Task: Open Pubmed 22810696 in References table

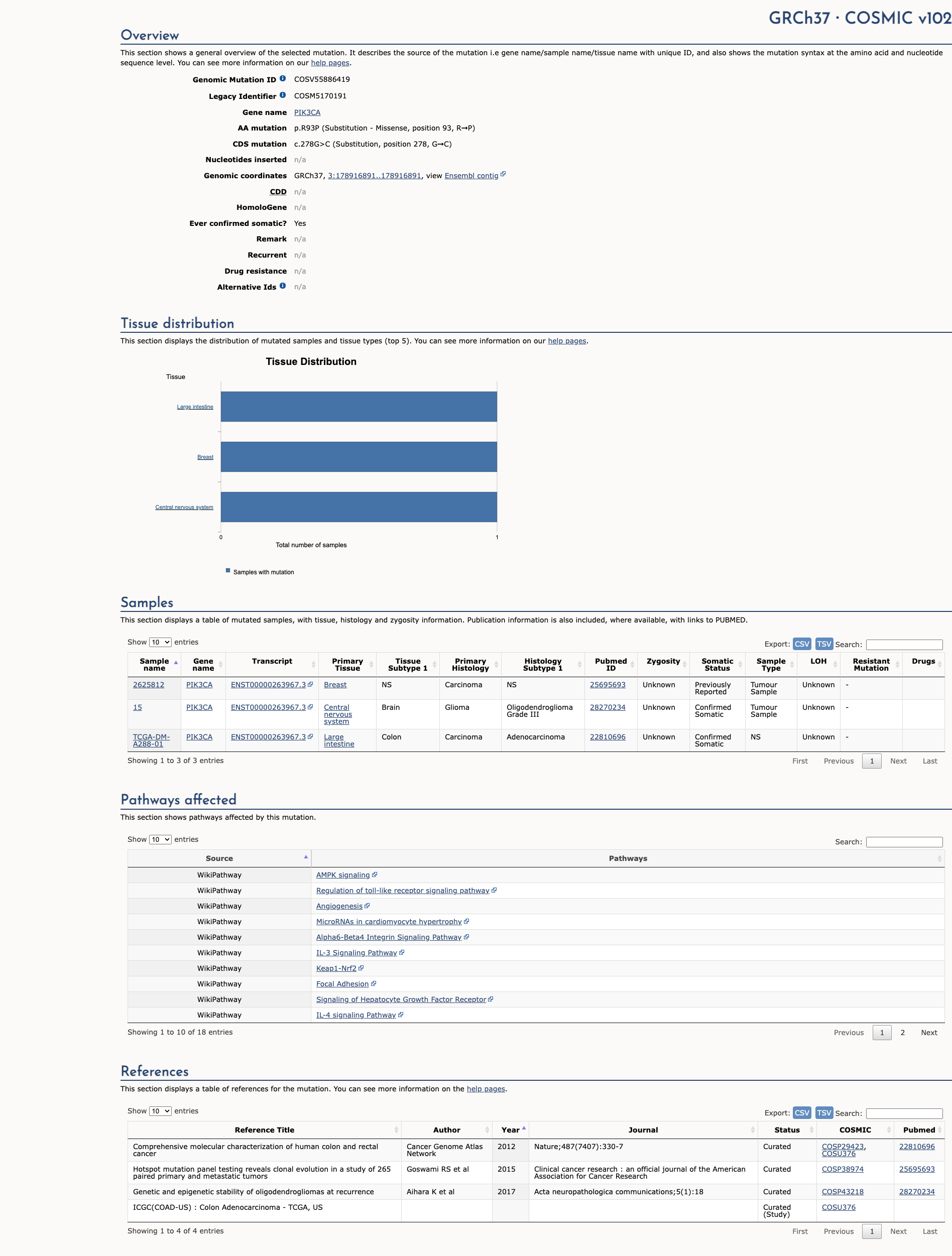Action: pos(916,1147)
